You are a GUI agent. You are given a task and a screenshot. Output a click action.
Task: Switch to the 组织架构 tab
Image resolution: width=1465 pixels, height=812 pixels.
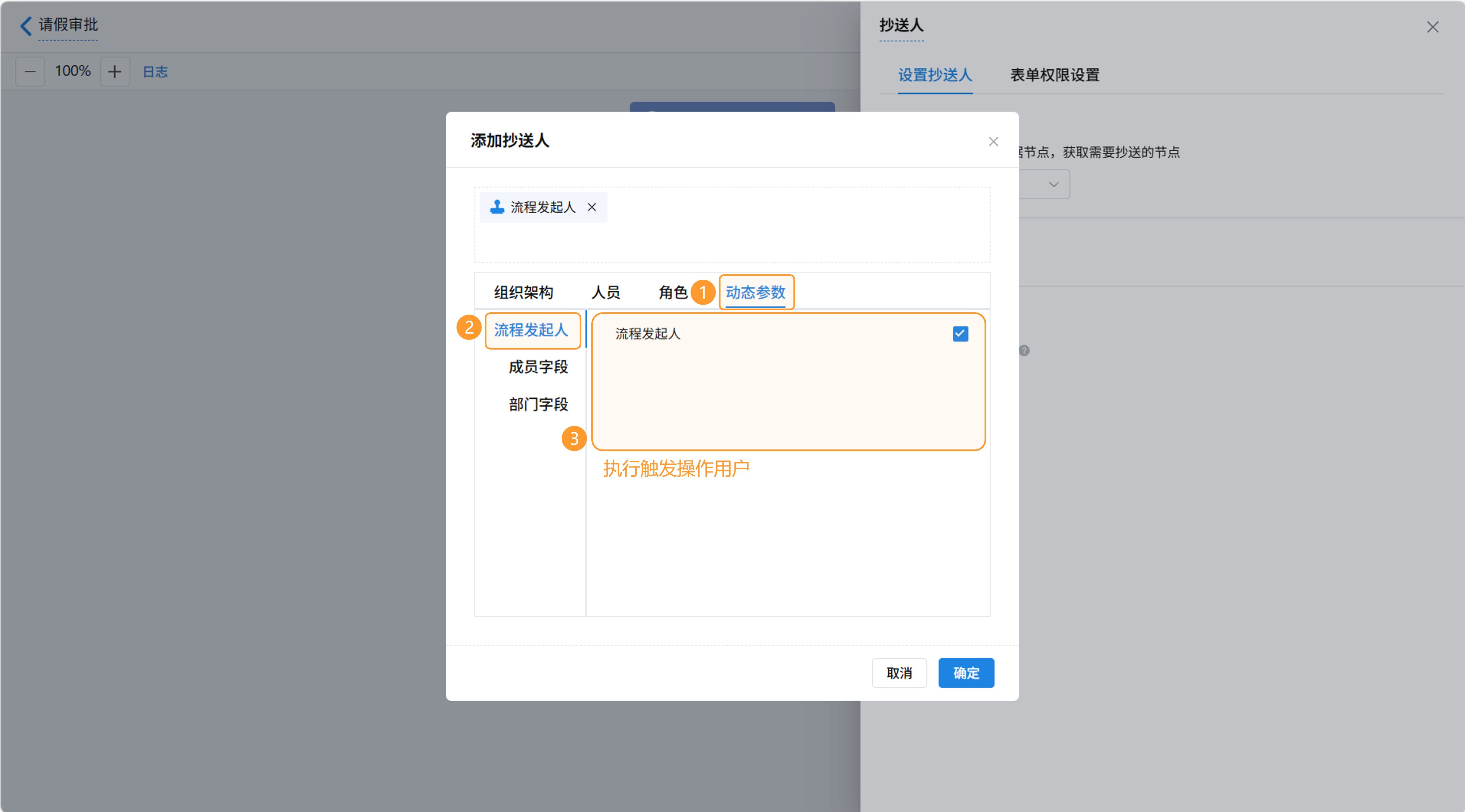(x=523, y=292)
